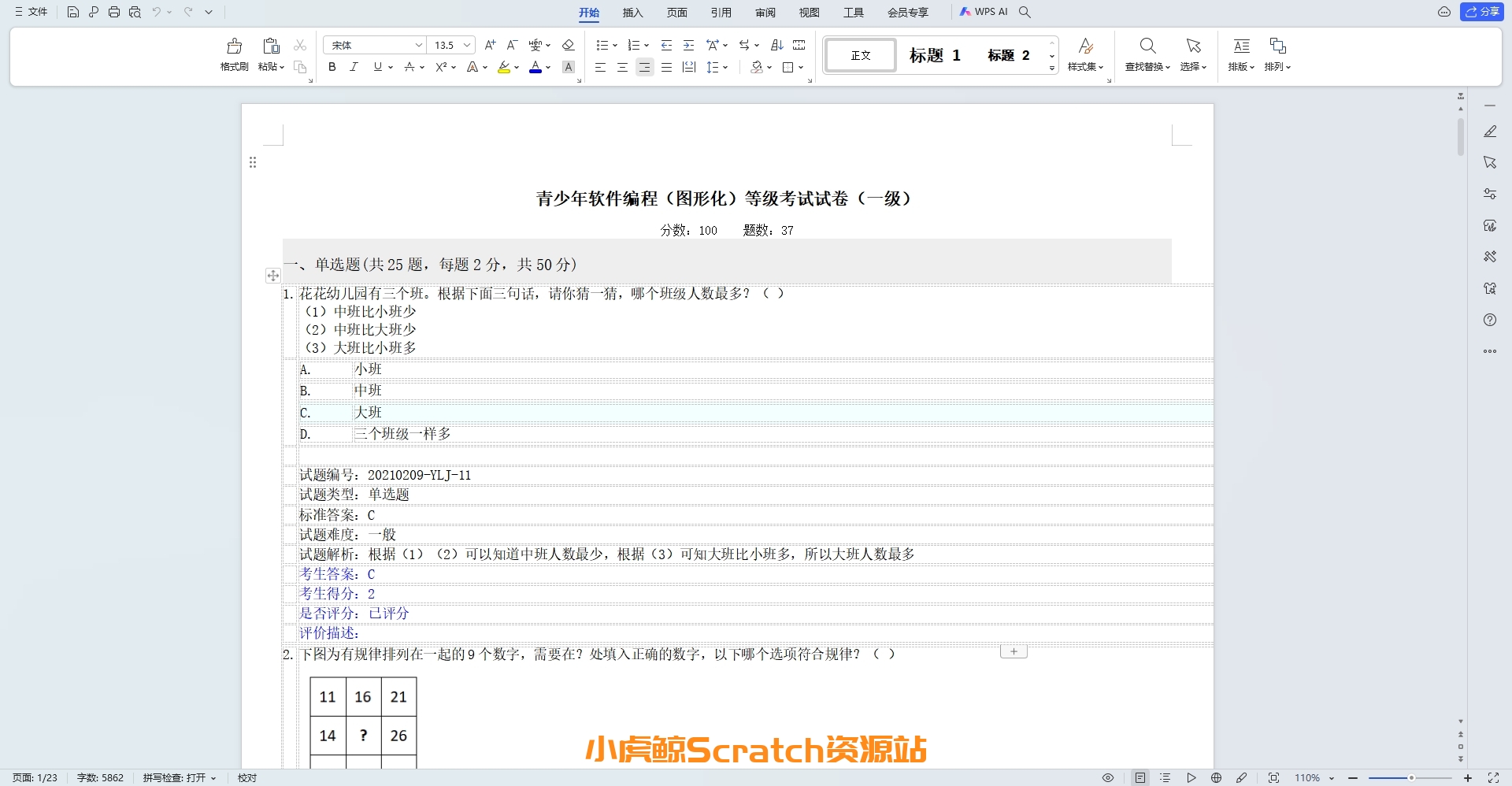
Task: Apply blue font color
Action: click(535, 67)
